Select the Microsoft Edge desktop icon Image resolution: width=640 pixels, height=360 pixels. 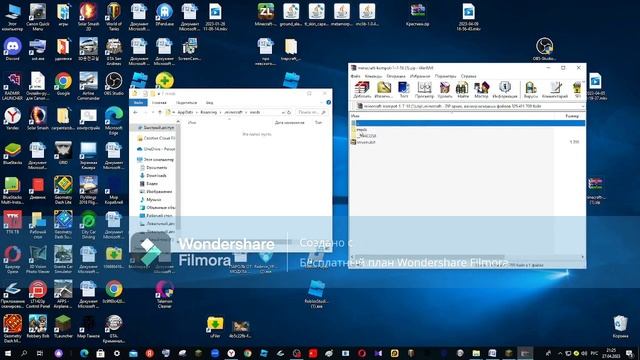tap(113, 121)
